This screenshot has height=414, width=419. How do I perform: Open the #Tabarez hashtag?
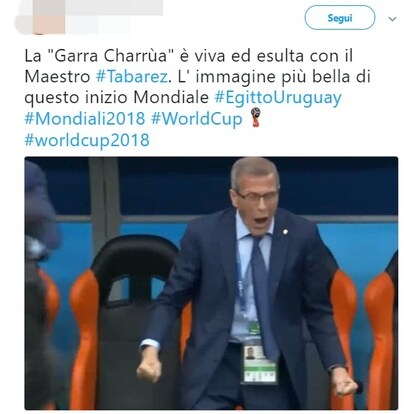[x=132, y=76]
